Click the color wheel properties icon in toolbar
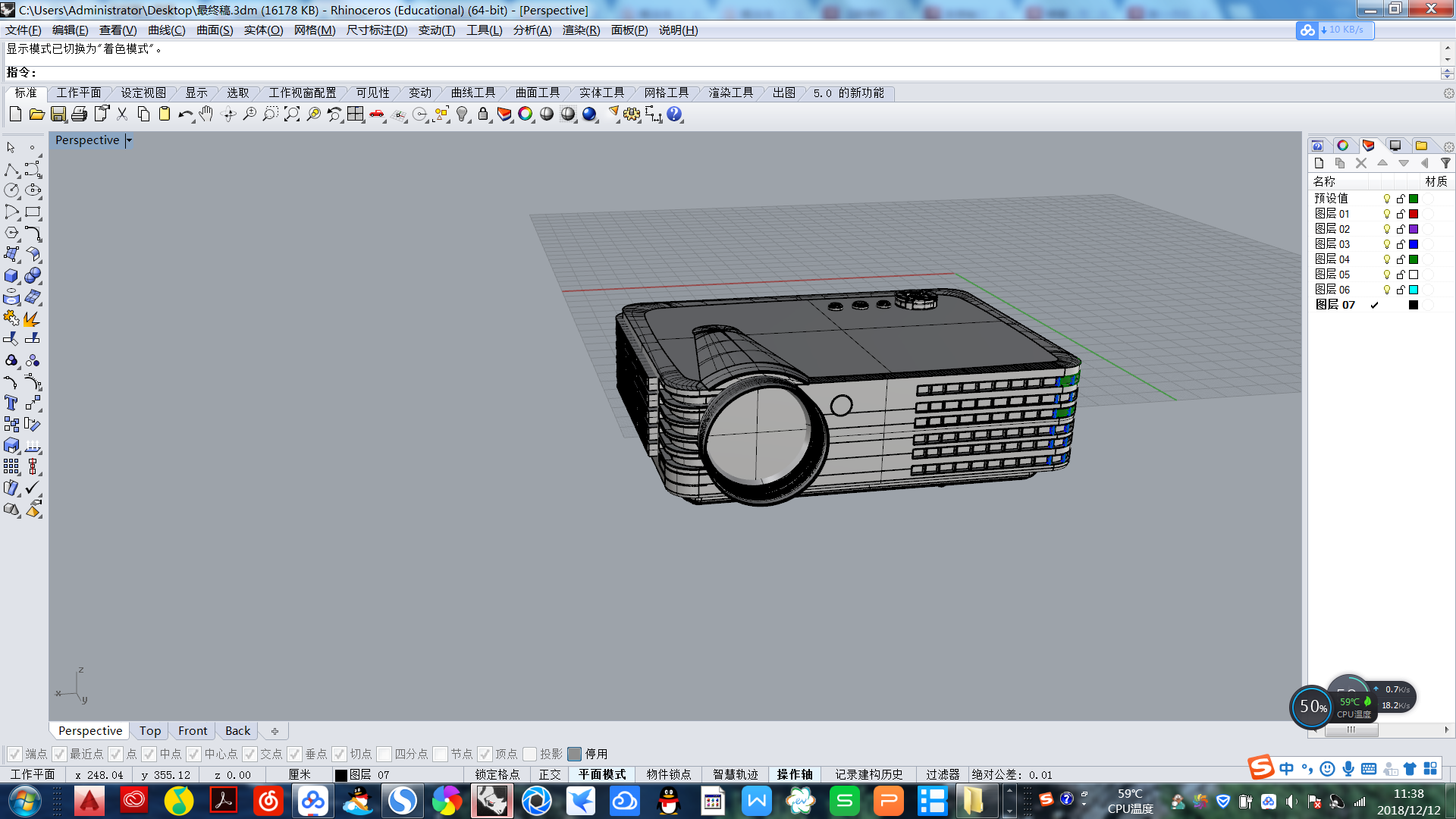This screenshot has width=1456, height=819. [526, 115]
